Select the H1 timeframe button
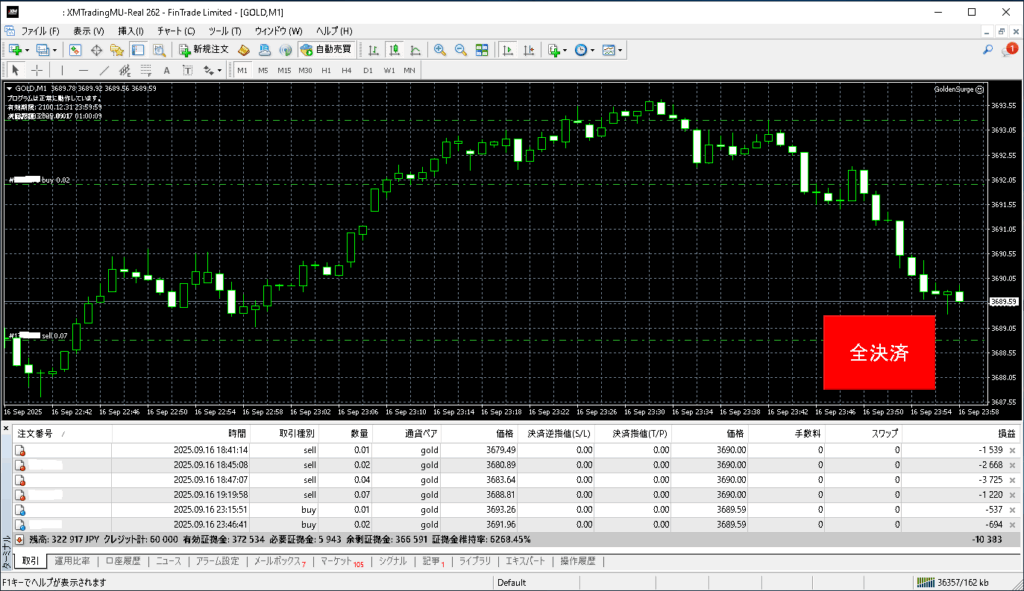Viewport: 1024px width, 591px height. pyautogui.click(x=326, y=70)
